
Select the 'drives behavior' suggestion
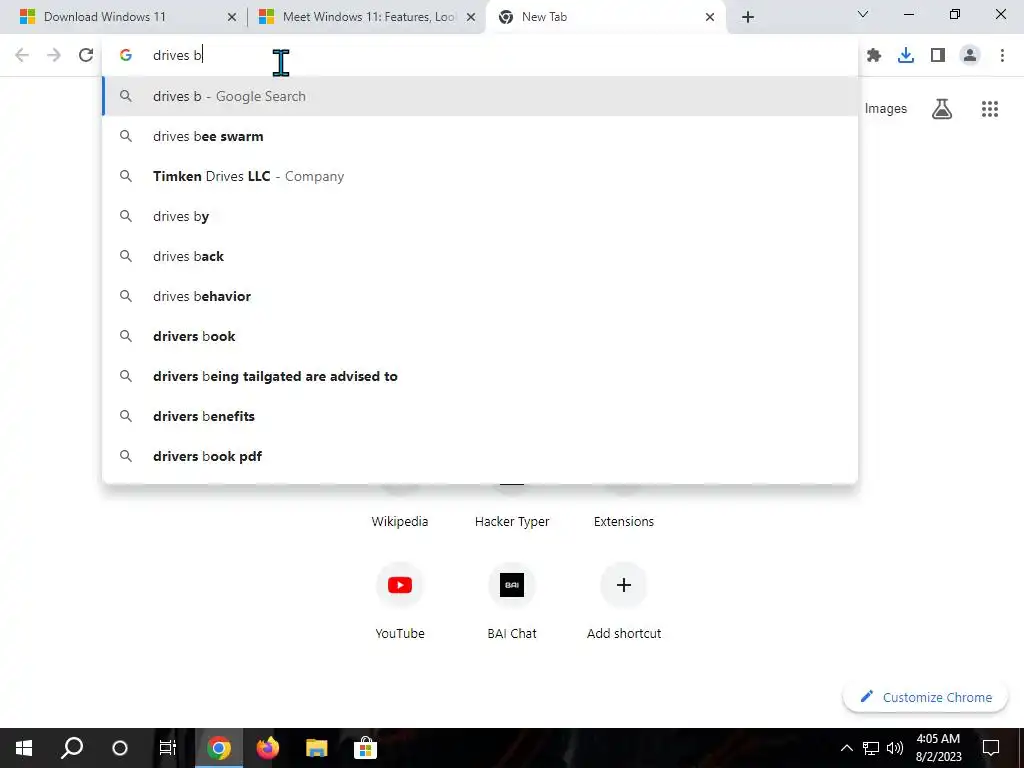point(480,296)
